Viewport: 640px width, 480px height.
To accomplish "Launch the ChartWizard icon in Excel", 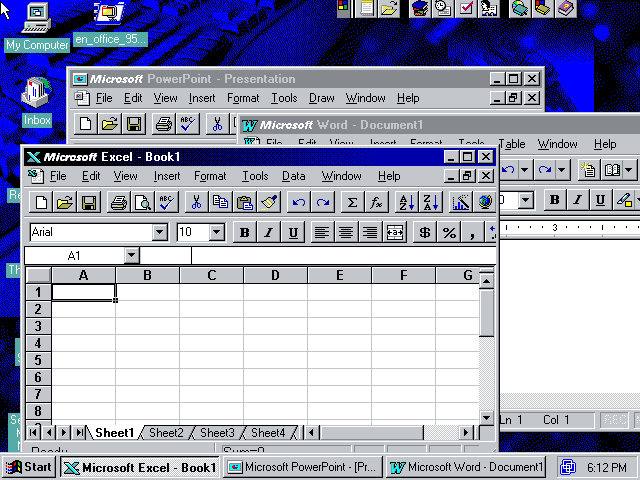I will pyautogui.click(x=461, y=202).
